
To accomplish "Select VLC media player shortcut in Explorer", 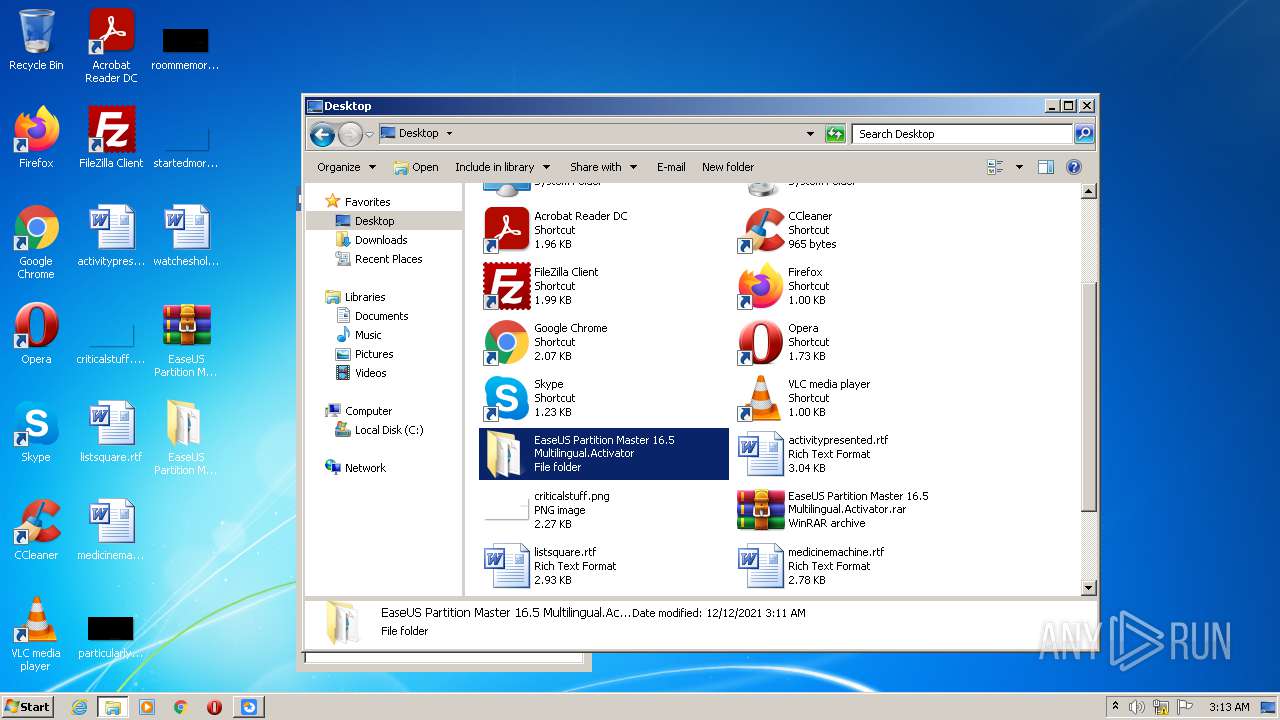I will click(857, 398).
